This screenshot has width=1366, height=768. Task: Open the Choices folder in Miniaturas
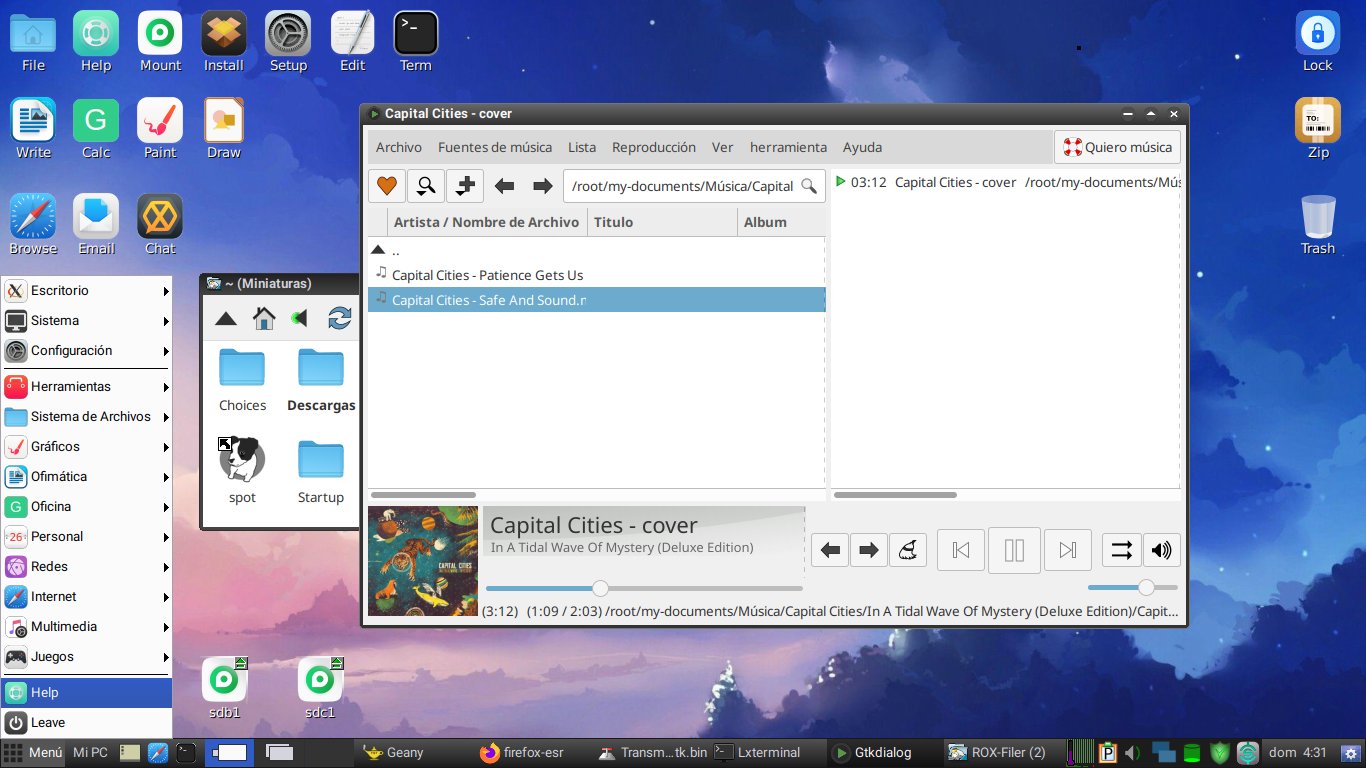[242, 380]
